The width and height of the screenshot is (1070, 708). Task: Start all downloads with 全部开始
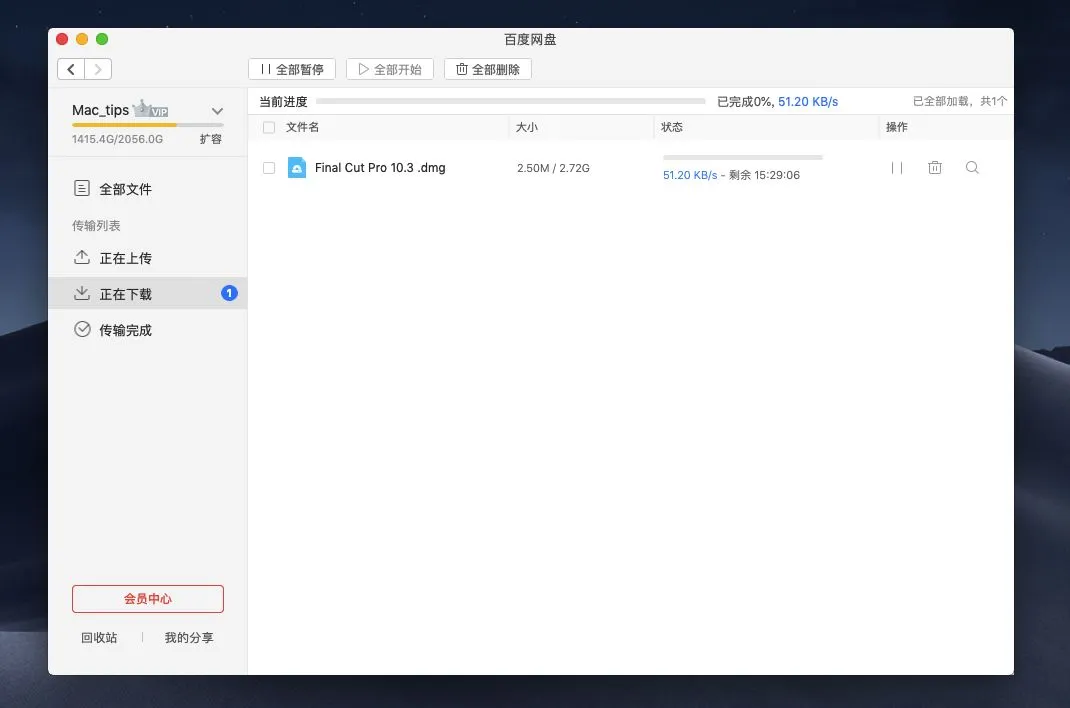390,69
